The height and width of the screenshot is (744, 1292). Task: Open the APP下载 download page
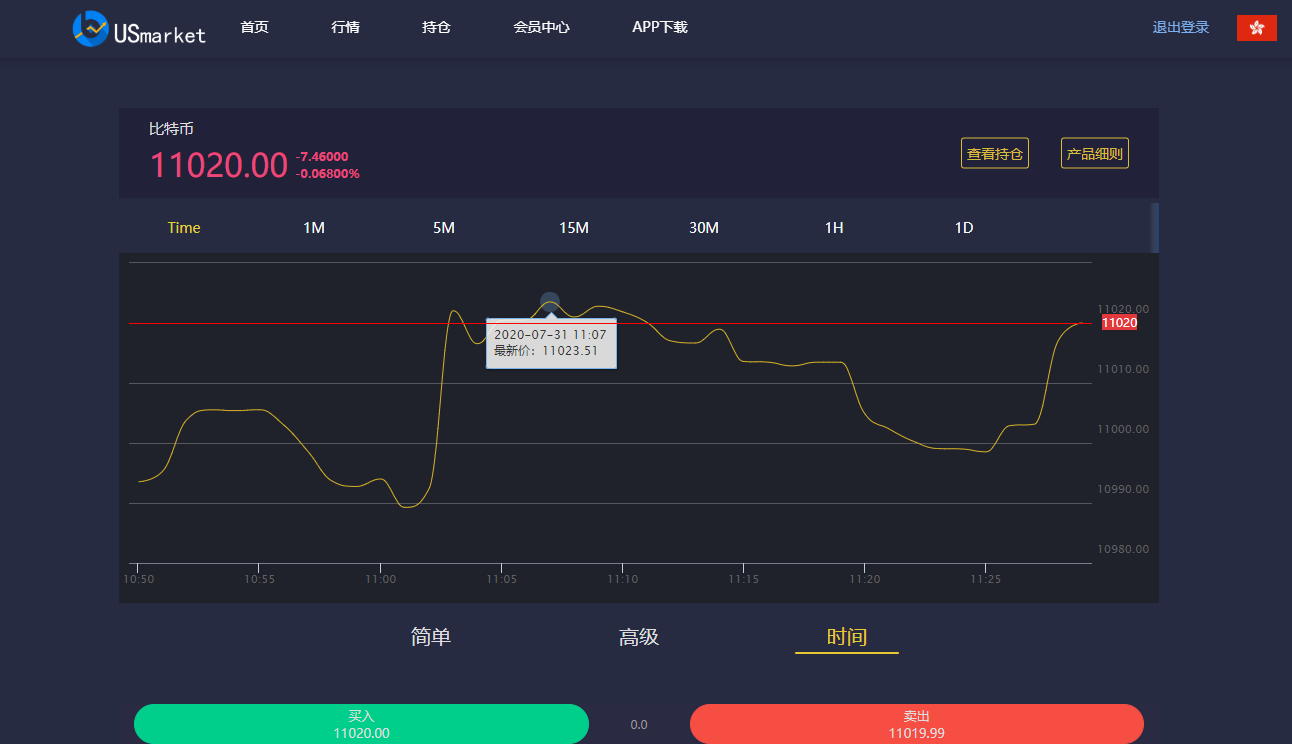pyautogui.click(x=660, y=27)
